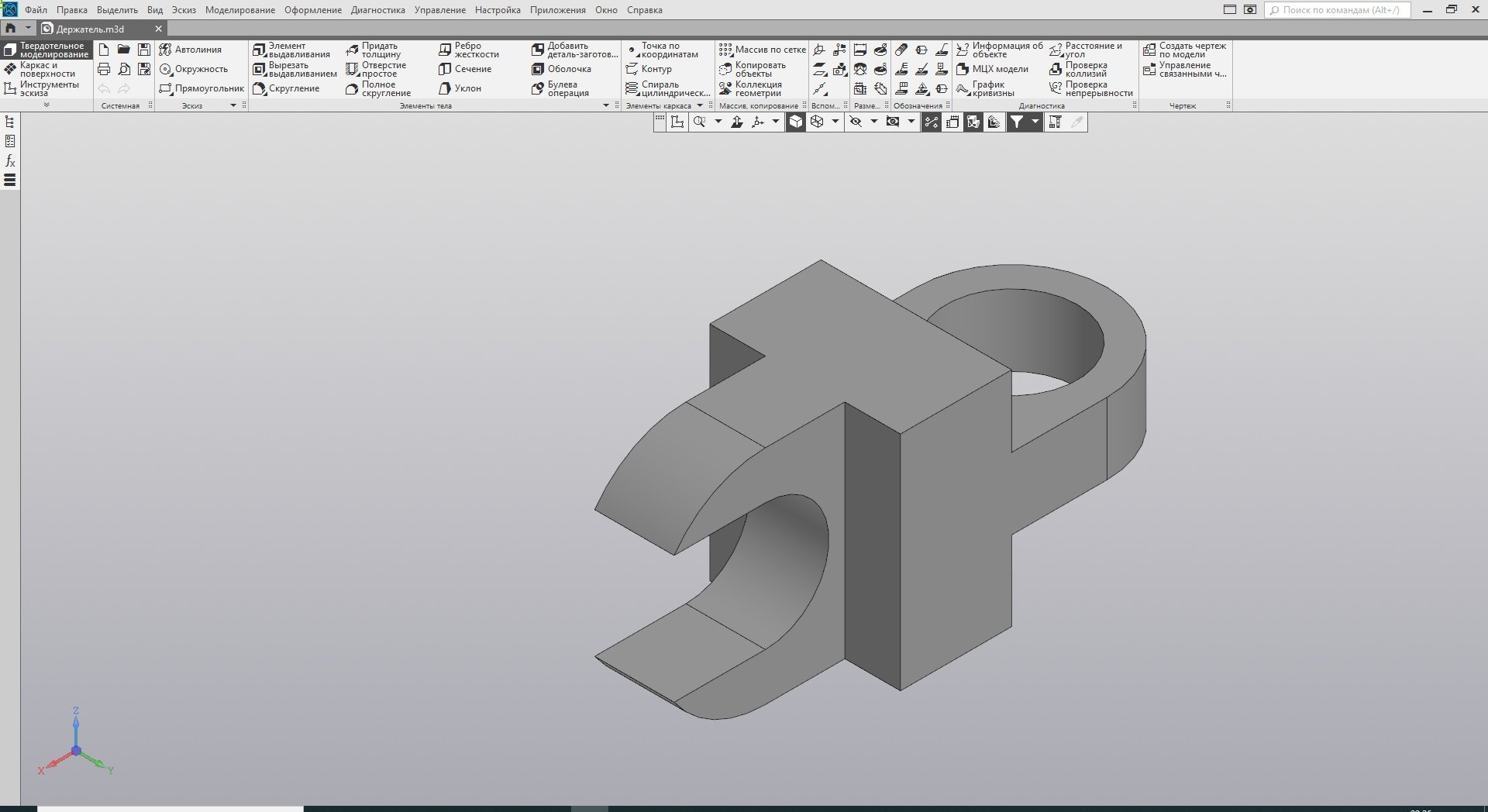Click the Print icon in the Системная panel
Image resolution: width=1488 pixels, height=812 pixels.
coord(104,69)
